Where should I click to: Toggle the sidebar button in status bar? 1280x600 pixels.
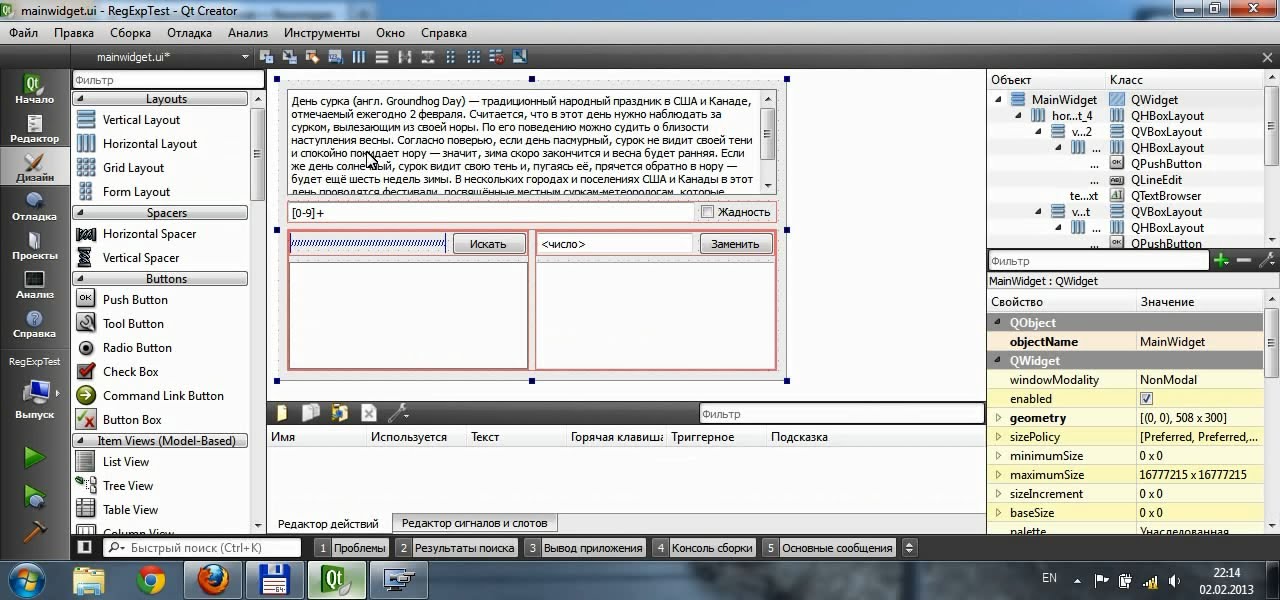point(85,547)
